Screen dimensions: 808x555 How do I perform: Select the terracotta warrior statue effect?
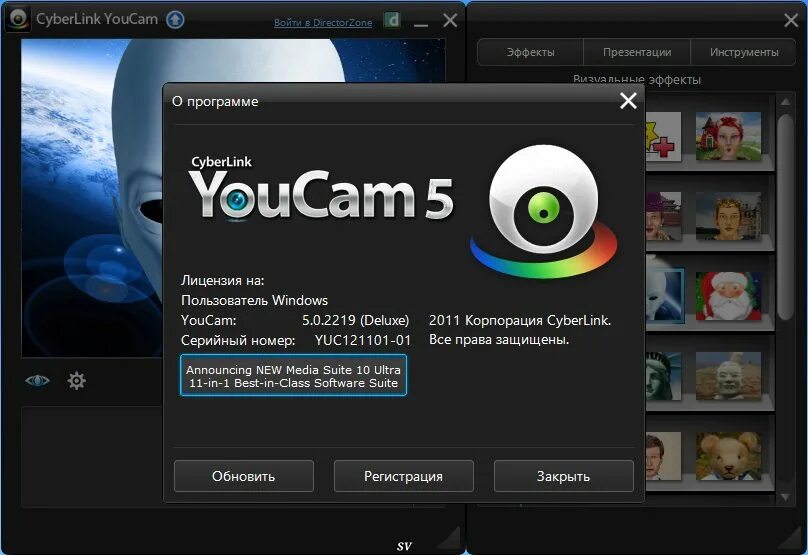pyautogui.click(x=728, y=376)
